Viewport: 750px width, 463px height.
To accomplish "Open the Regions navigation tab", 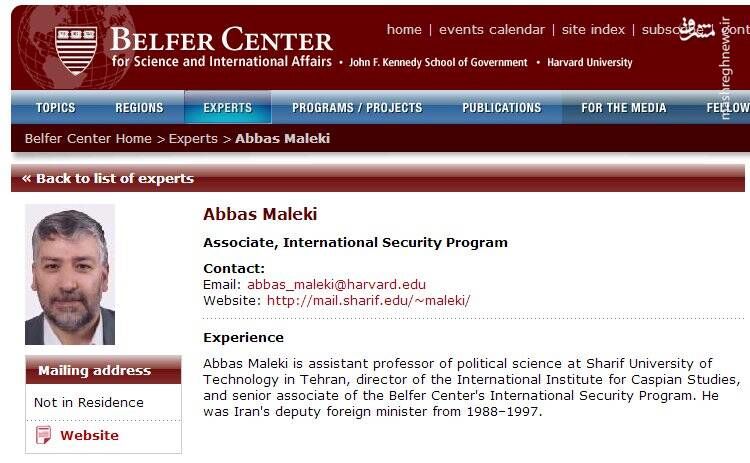I will pos(139,108).
